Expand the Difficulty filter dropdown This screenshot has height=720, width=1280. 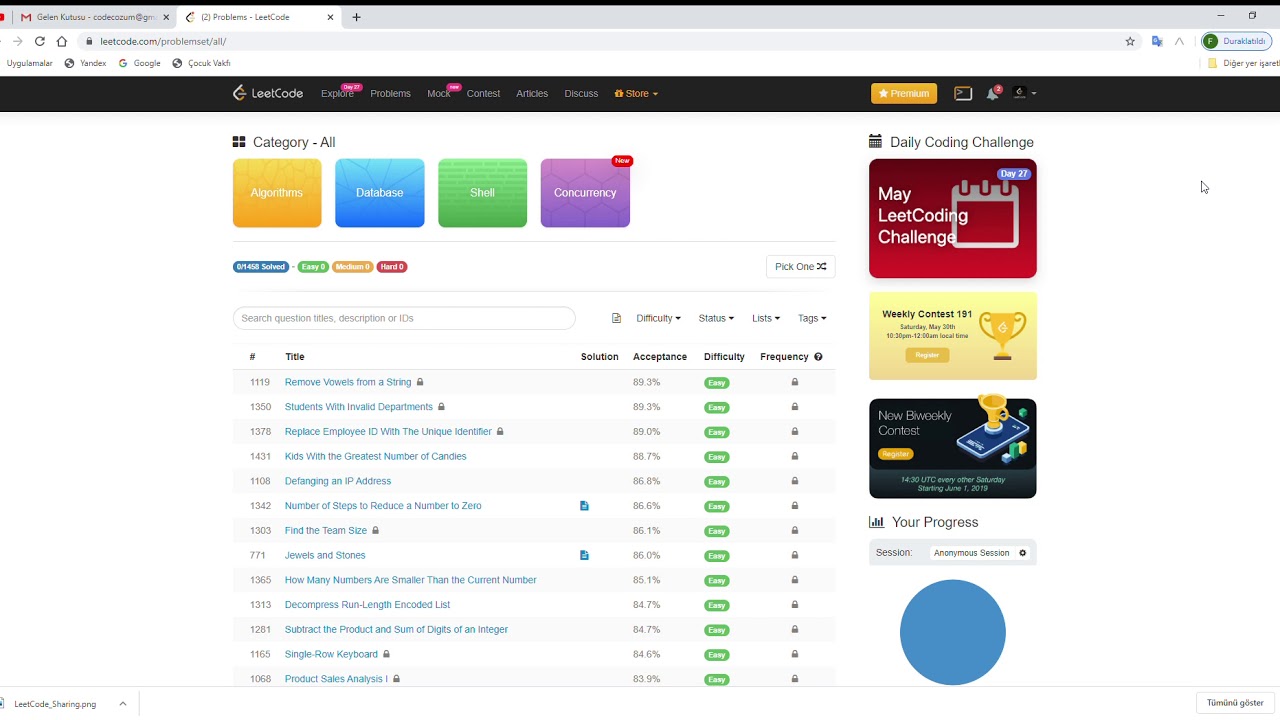(658, 318)
